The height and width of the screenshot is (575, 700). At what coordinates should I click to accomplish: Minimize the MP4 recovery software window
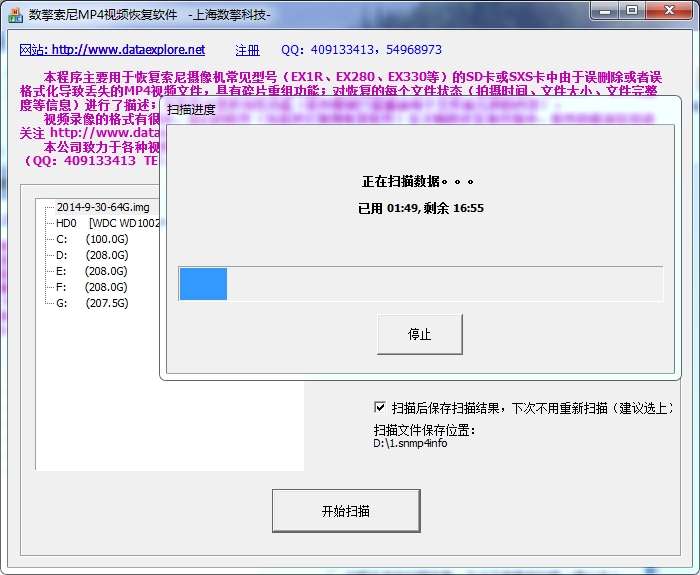(605, 11)
